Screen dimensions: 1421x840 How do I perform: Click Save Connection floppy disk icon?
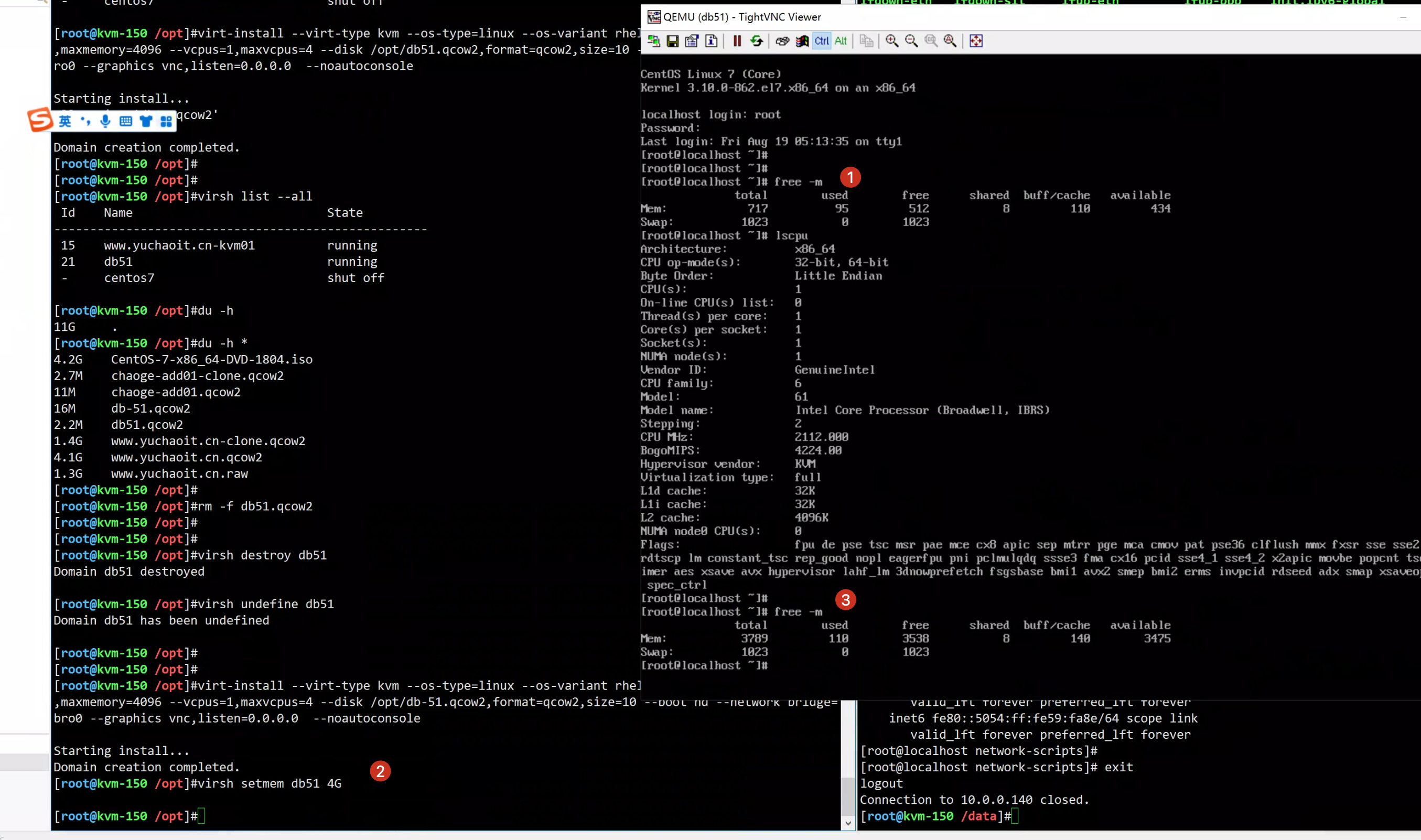point(672,41)
